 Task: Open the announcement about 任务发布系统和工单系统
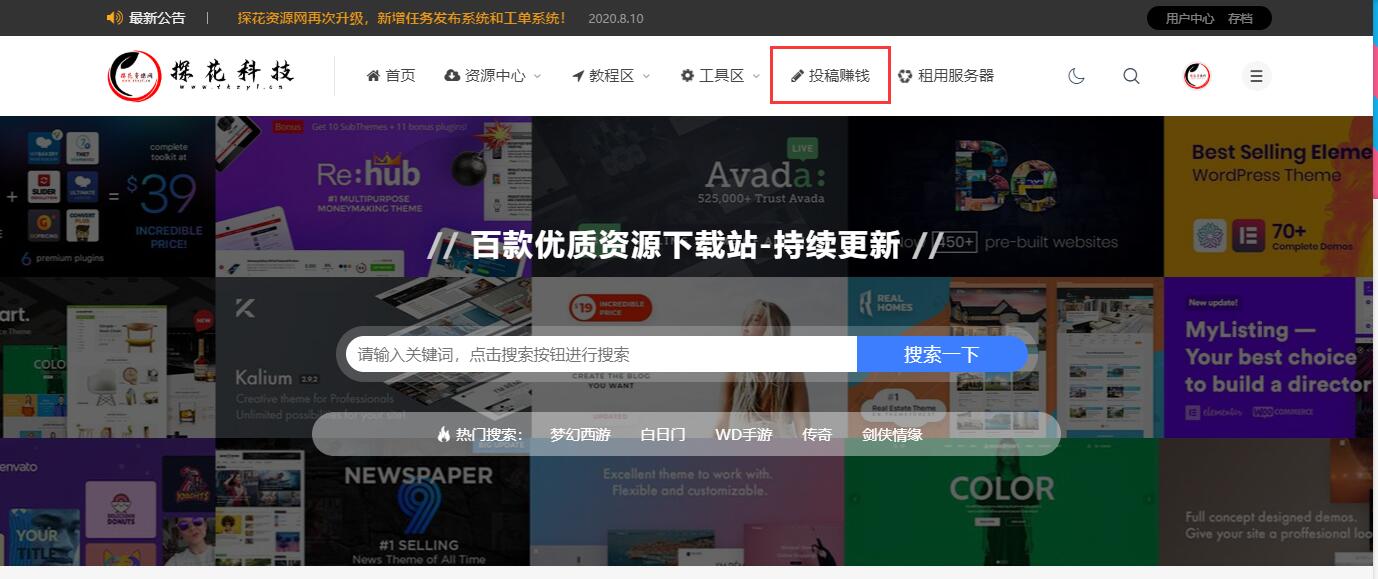[402, 18]
